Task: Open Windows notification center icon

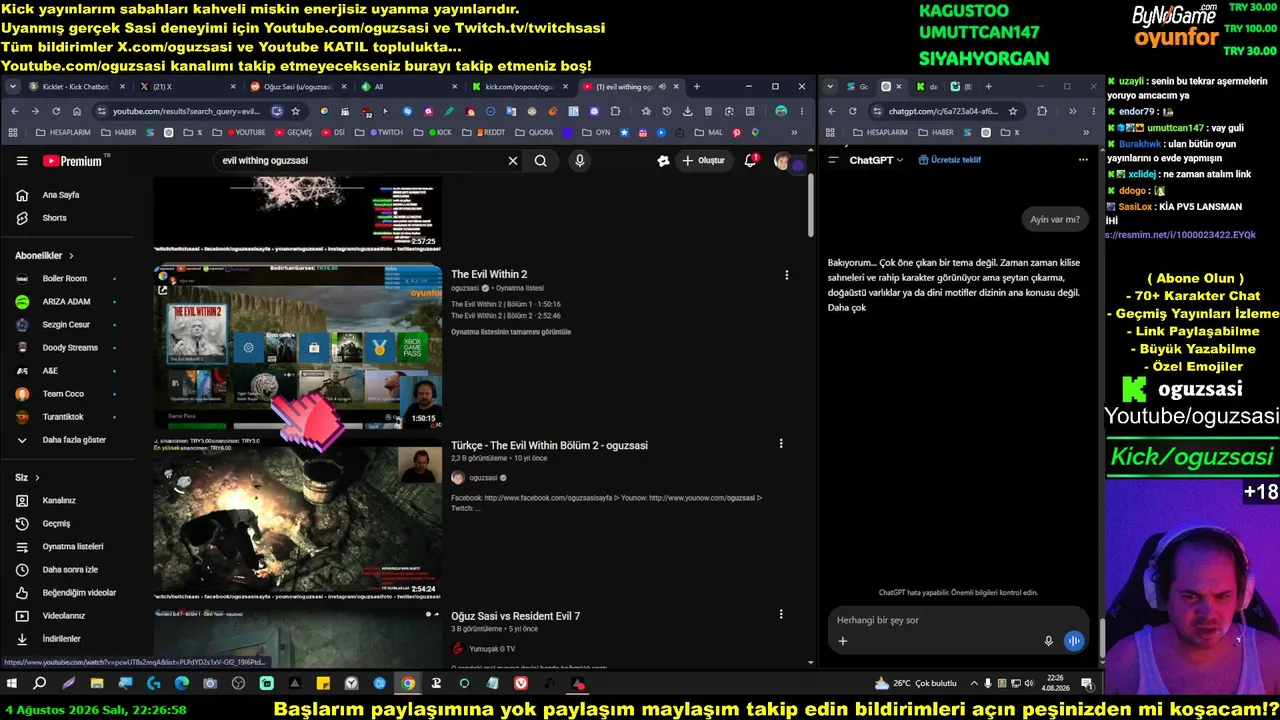Action: tap(1087, 683)
